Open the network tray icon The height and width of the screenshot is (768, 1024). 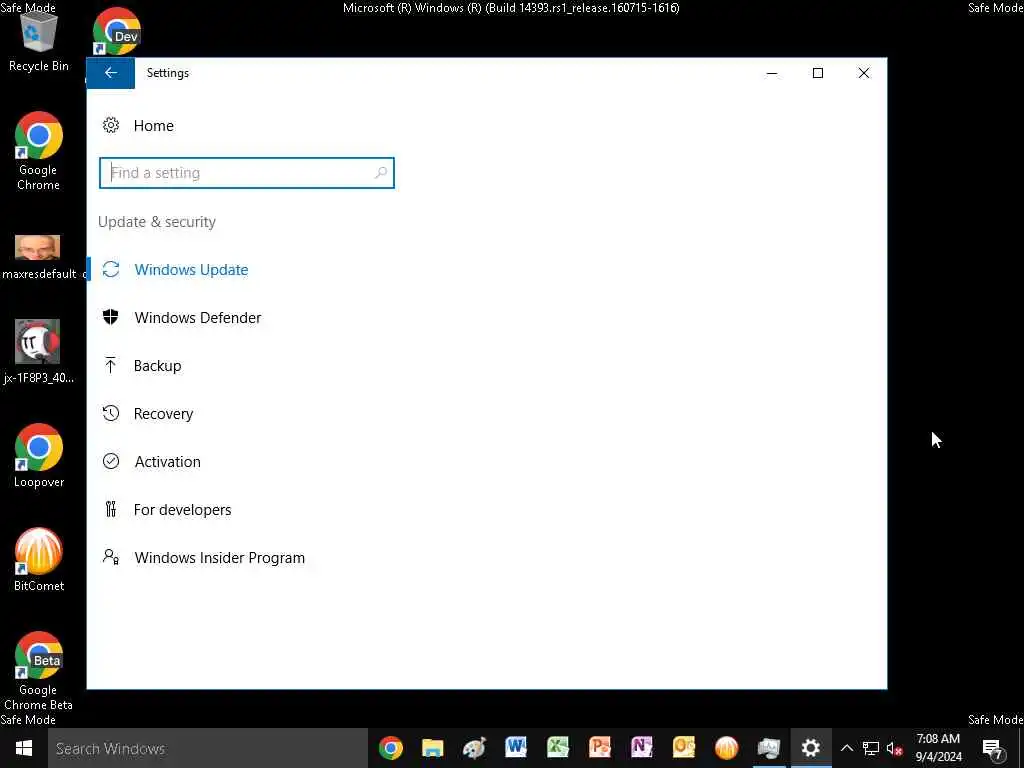tap(871, 748)
